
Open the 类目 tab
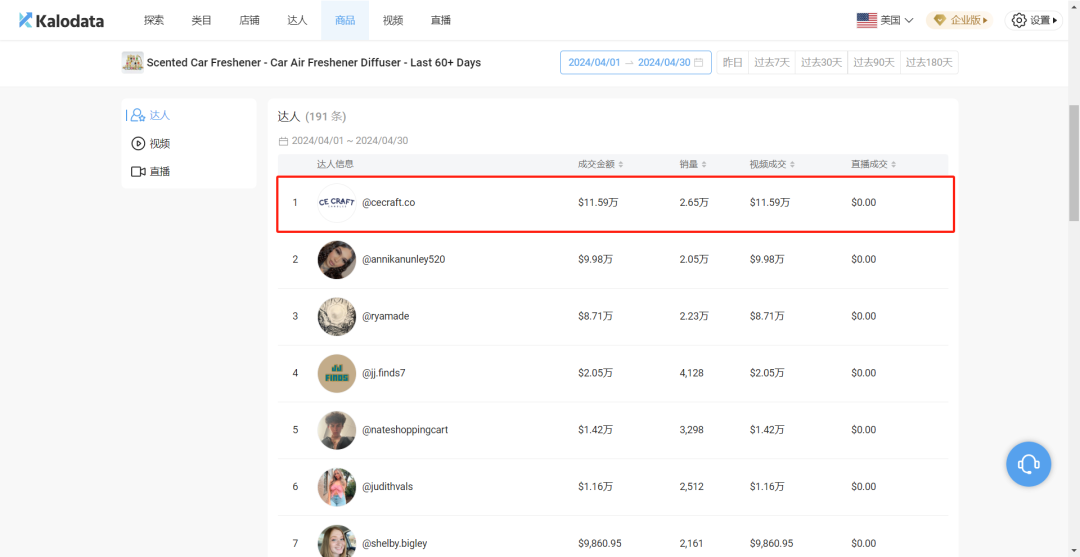pos(201,21)
